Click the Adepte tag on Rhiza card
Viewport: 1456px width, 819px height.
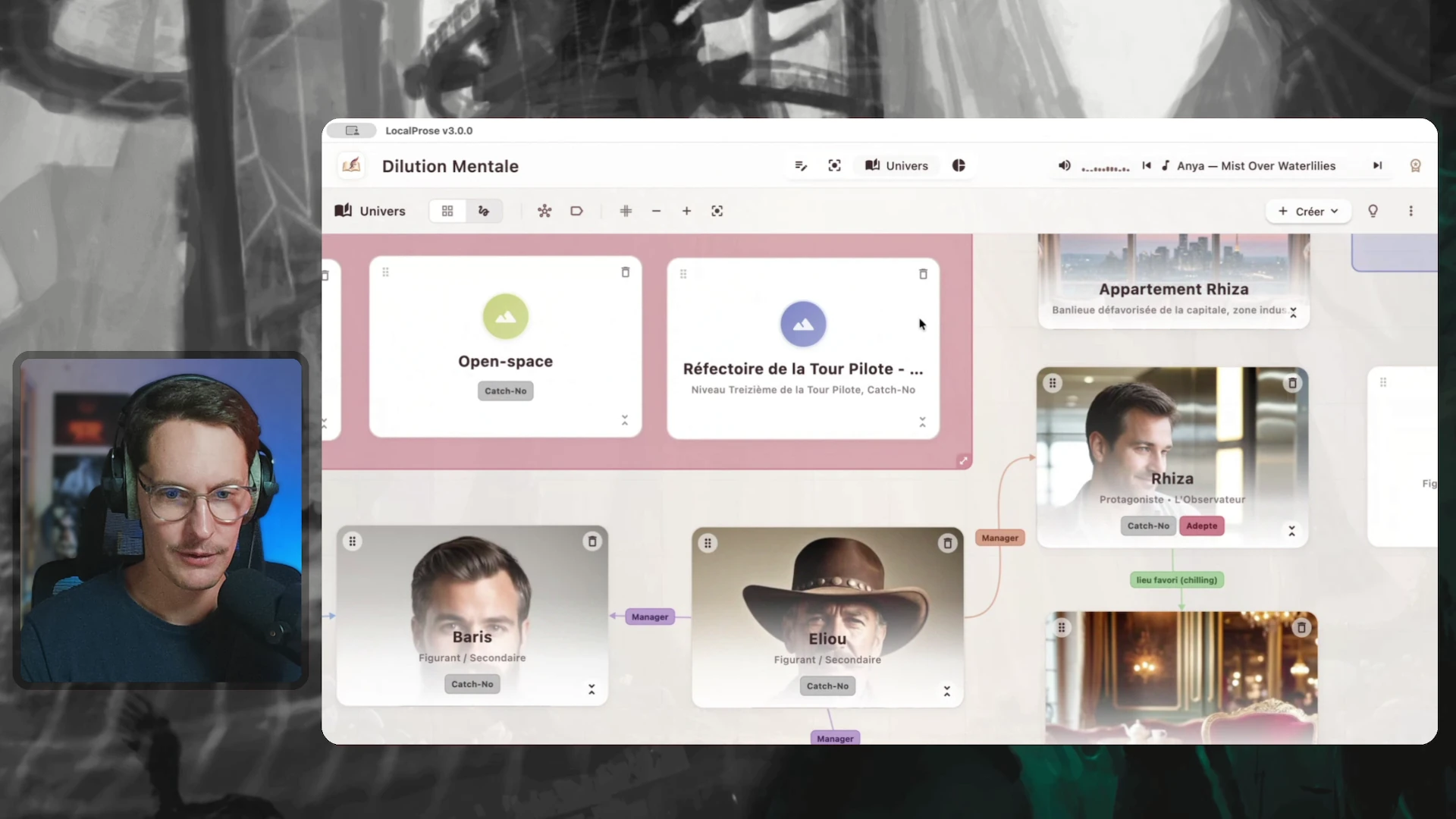(x=1202, y=526)
